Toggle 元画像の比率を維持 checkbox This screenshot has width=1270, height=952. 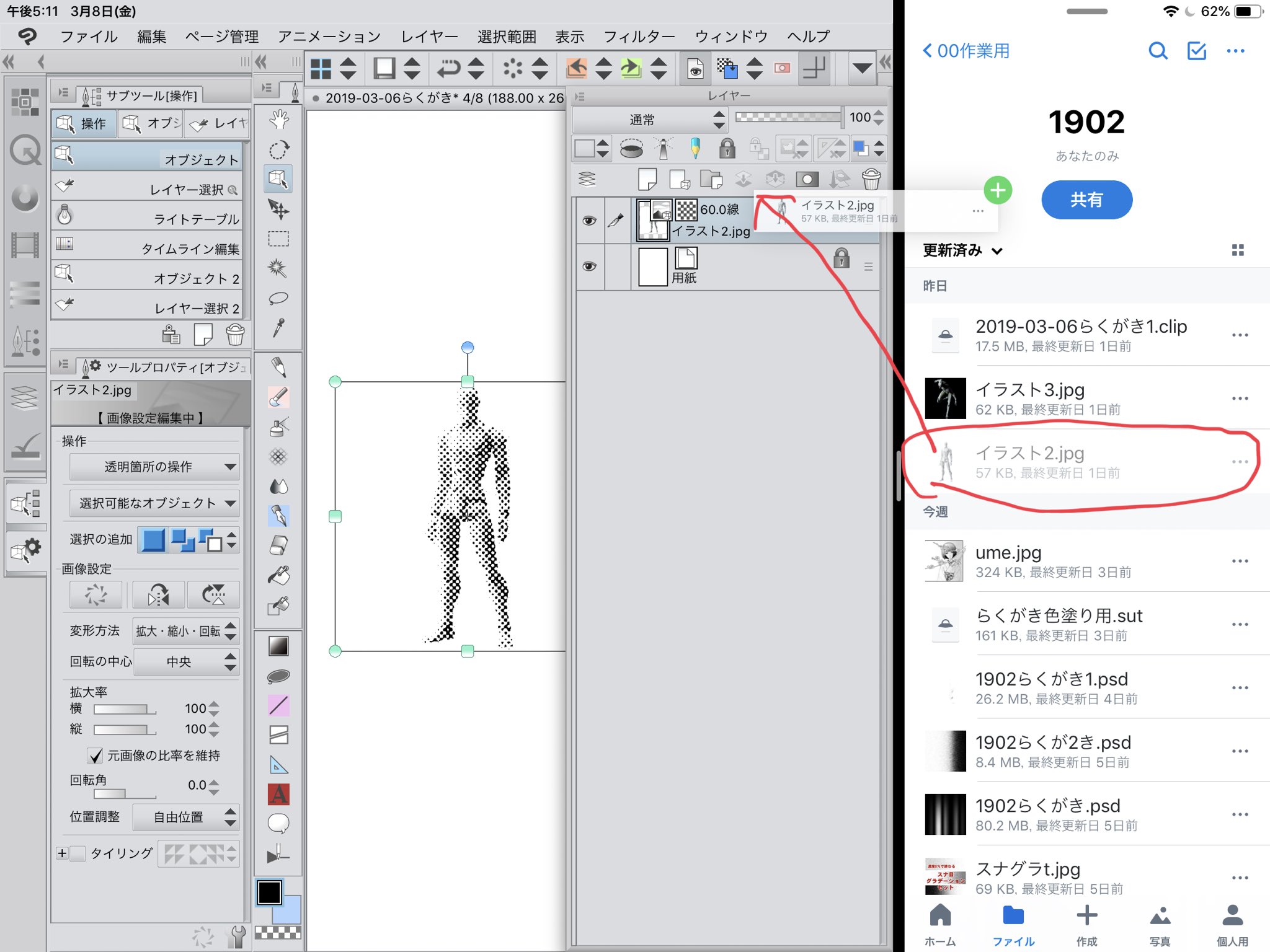95,755
